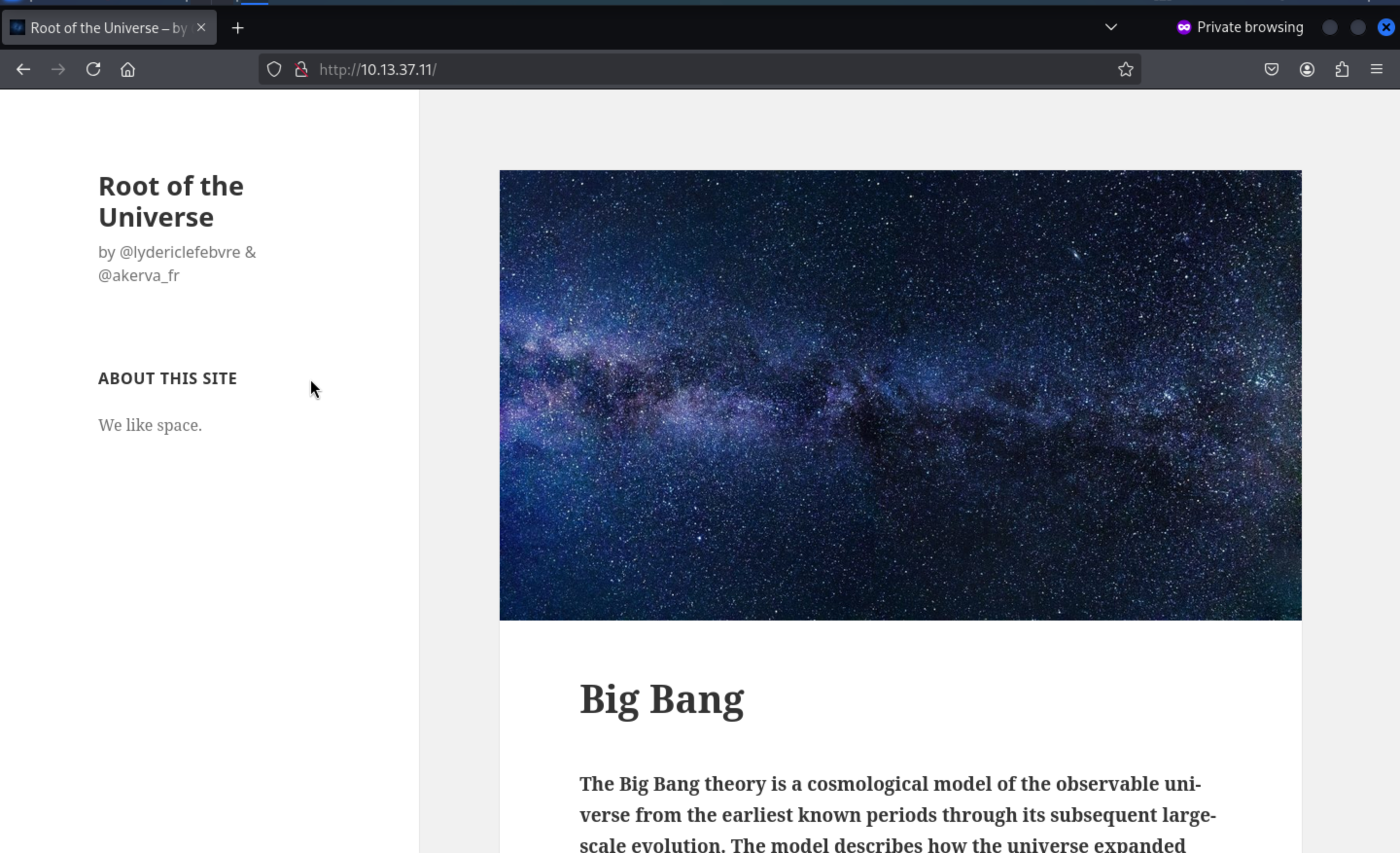Viewport: 1400px width, 853px height.
Task: Click the Big Bang theory excerpt paragraph
Action: (x=898, y=813)
